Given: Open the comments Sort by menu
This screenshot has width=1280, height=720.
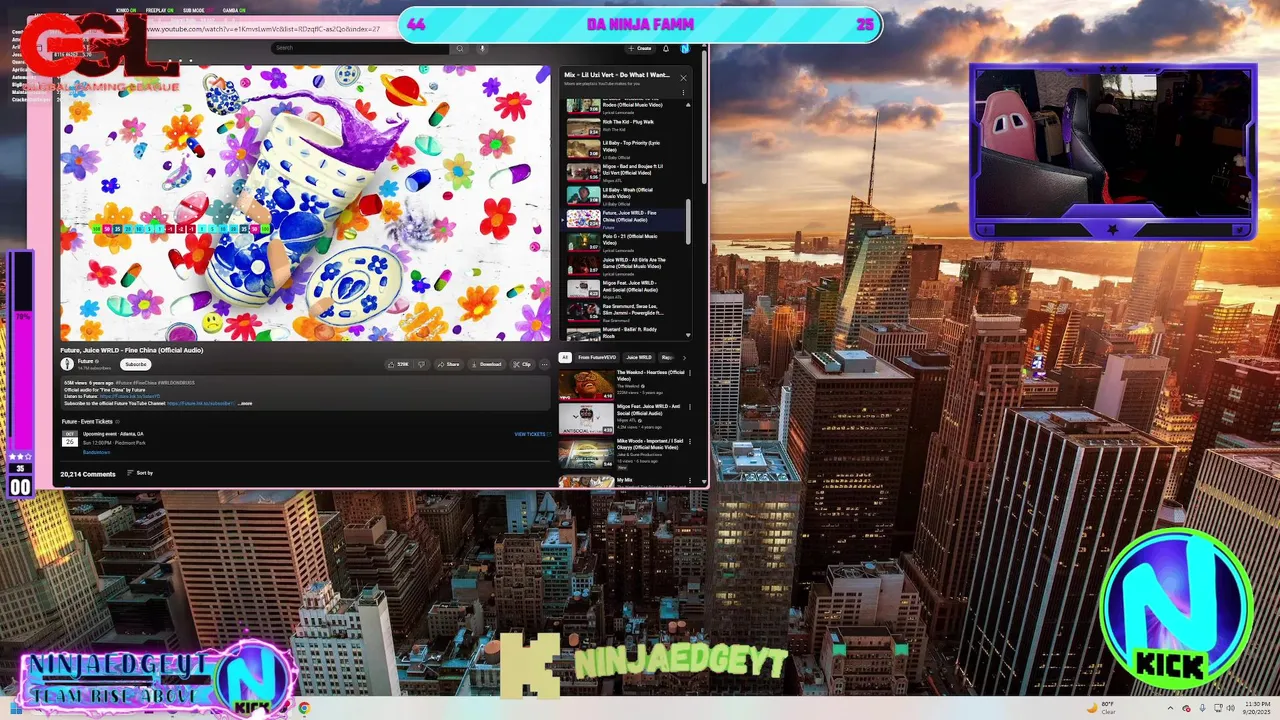Looking at the screenshot, I should (140, 473).
